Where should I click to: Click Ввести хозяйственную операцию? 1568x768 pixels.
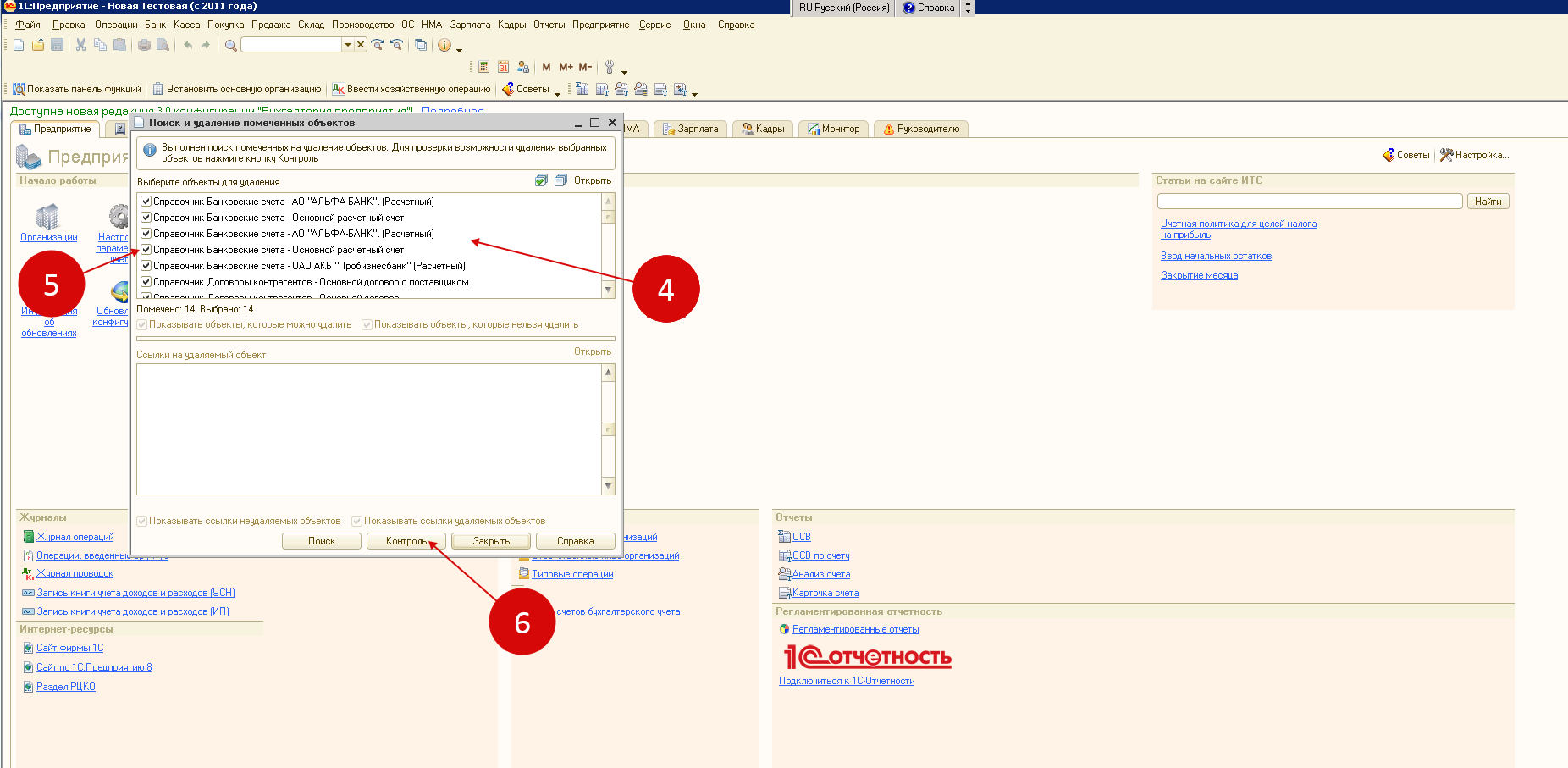411,89
